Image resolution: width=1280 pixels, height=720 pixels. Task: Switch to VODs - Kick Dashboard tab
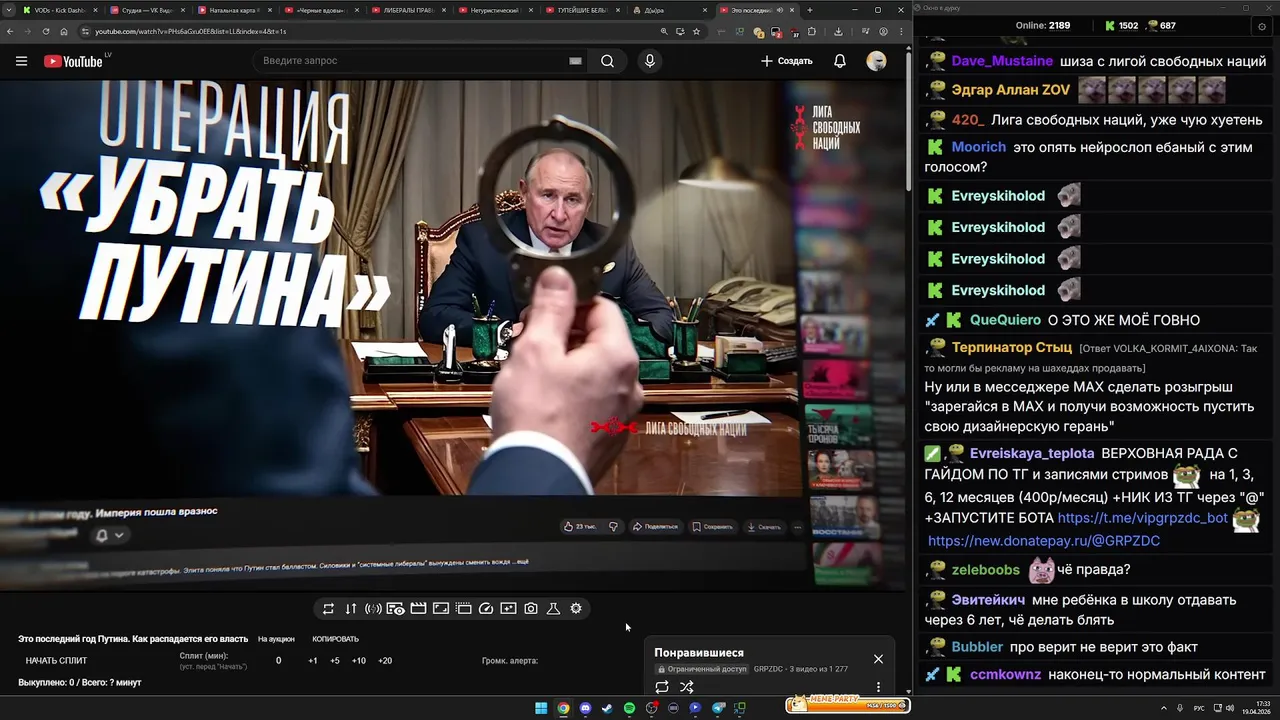click(58, 10)
